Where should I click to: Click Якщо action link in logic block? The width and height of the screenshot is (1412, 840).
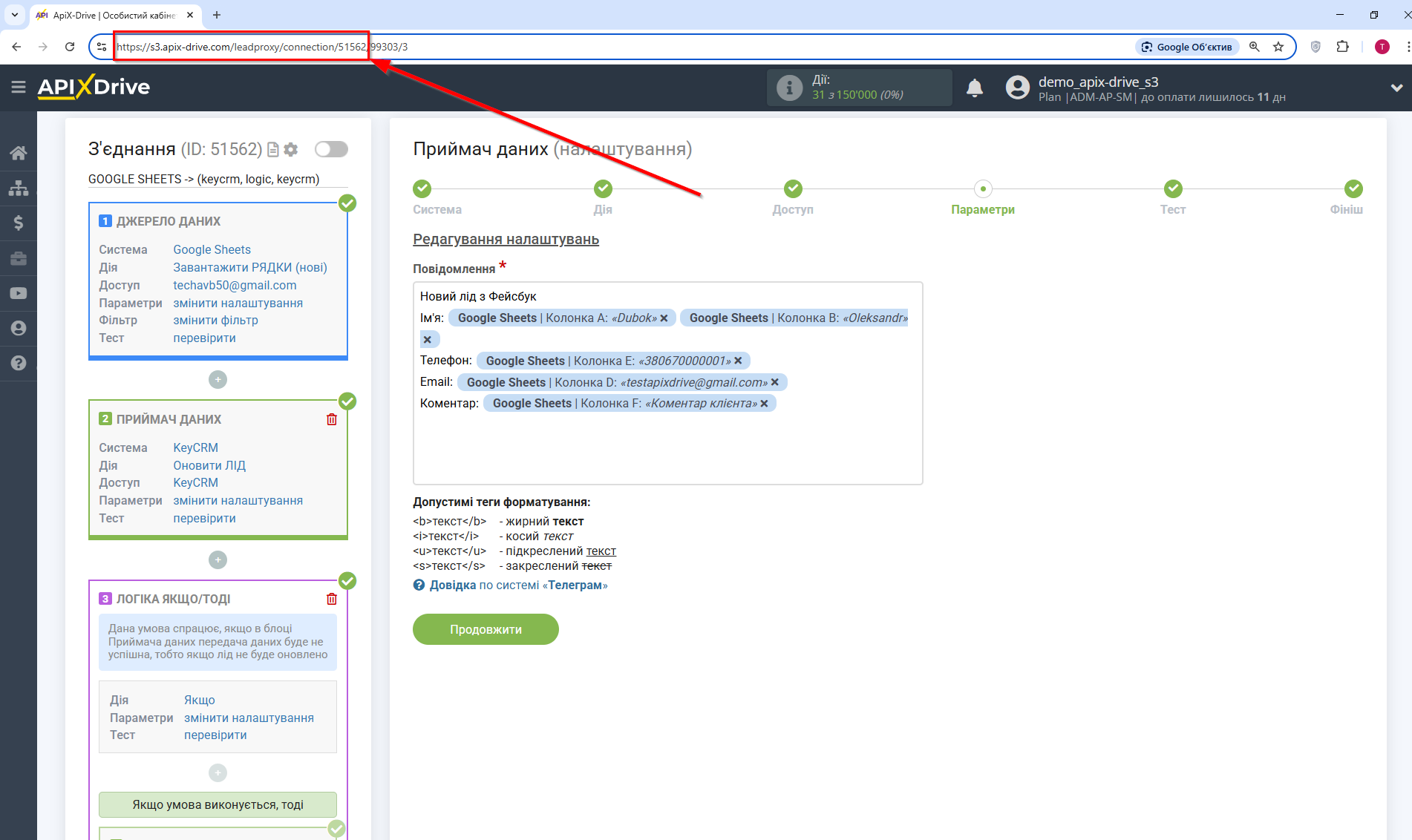[200, 700]
